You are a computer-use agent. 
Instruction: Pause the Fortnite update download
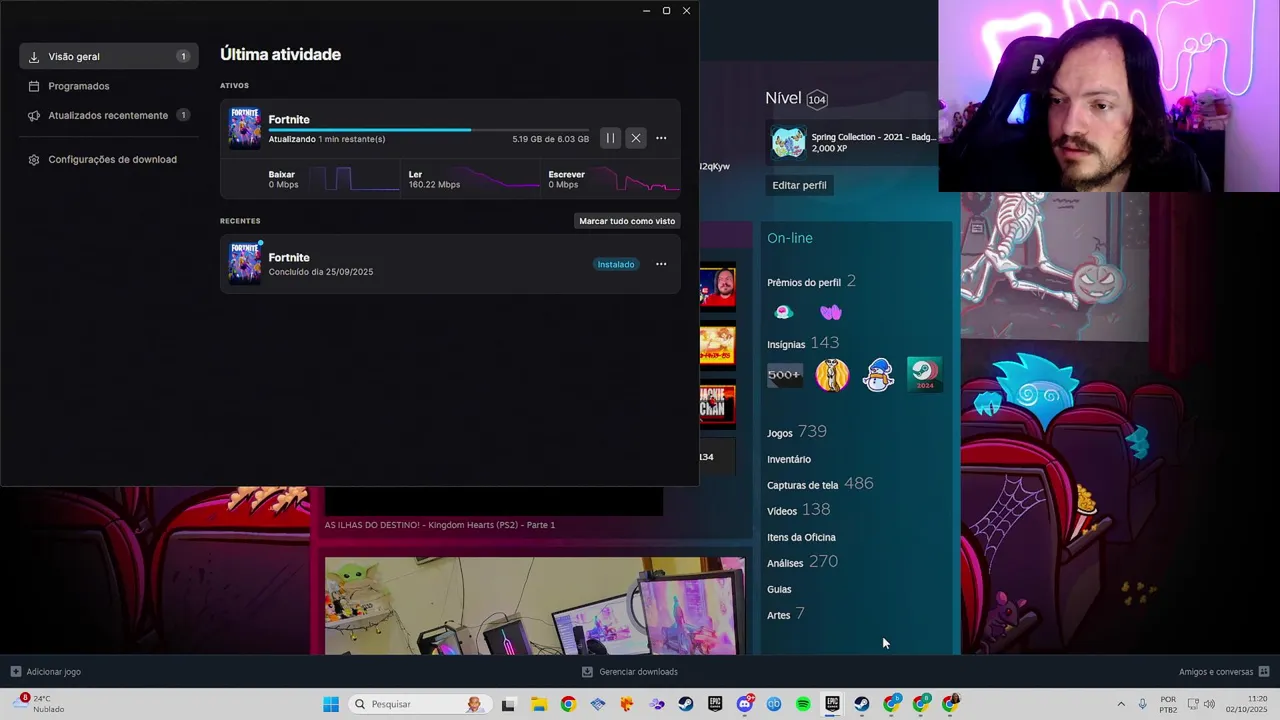[610, 138]
